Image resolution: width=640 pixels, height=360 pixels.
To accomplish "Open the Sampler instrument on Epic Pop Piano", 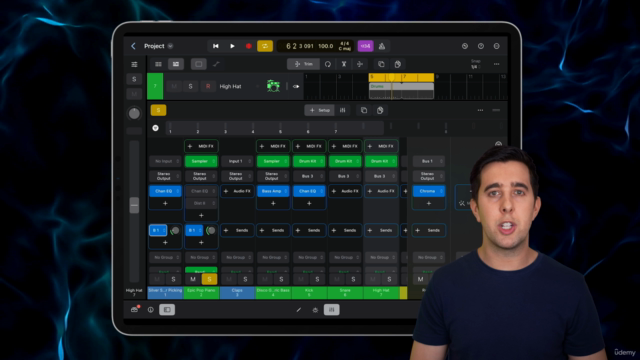I will [201, 161].
